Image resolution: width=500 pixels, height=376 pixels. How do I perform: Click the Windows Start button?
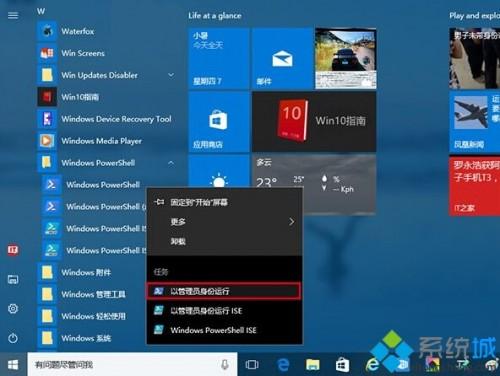point(13,365)
